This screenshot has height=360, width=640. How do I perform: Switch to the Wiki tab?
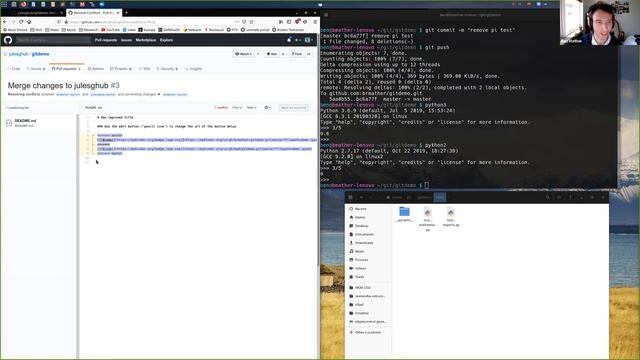tap(145, 69)
